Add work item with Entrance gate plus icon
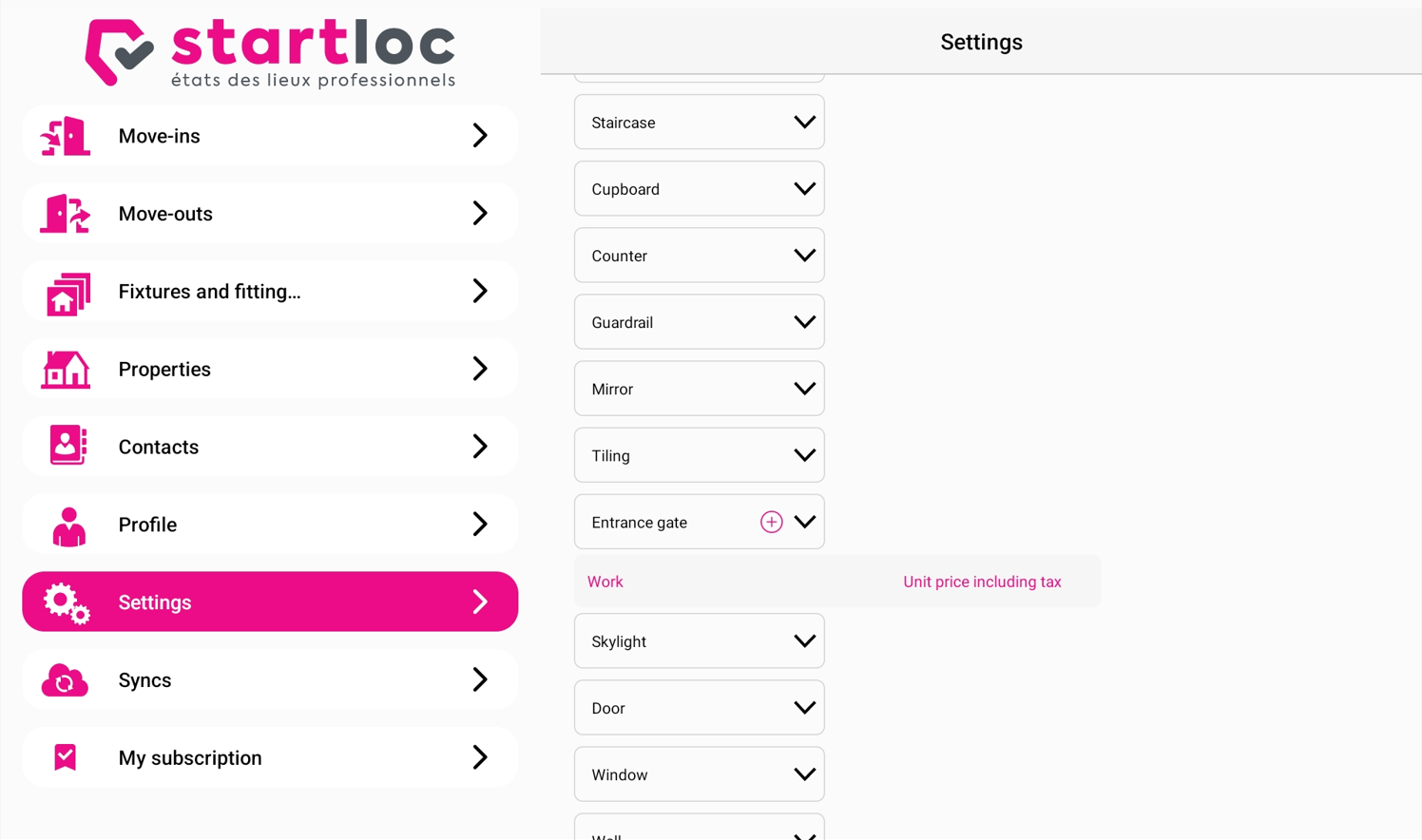 [x=771, y=522]
